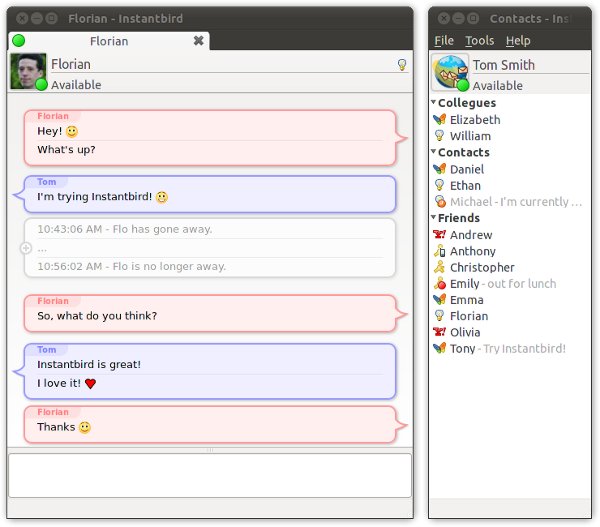The image size is (600, 527).
Task: Click the AIM icon beside Christopher
Action: click(439, 268)
